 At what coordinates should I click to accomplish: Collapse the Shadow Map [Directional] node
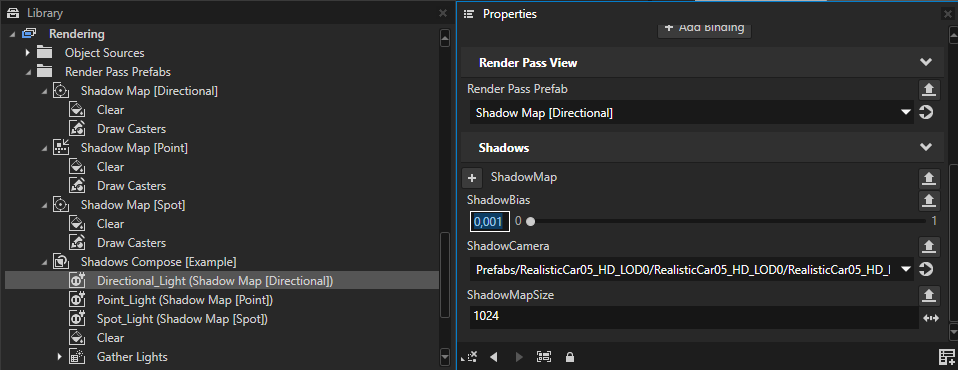tap(44, 91)
